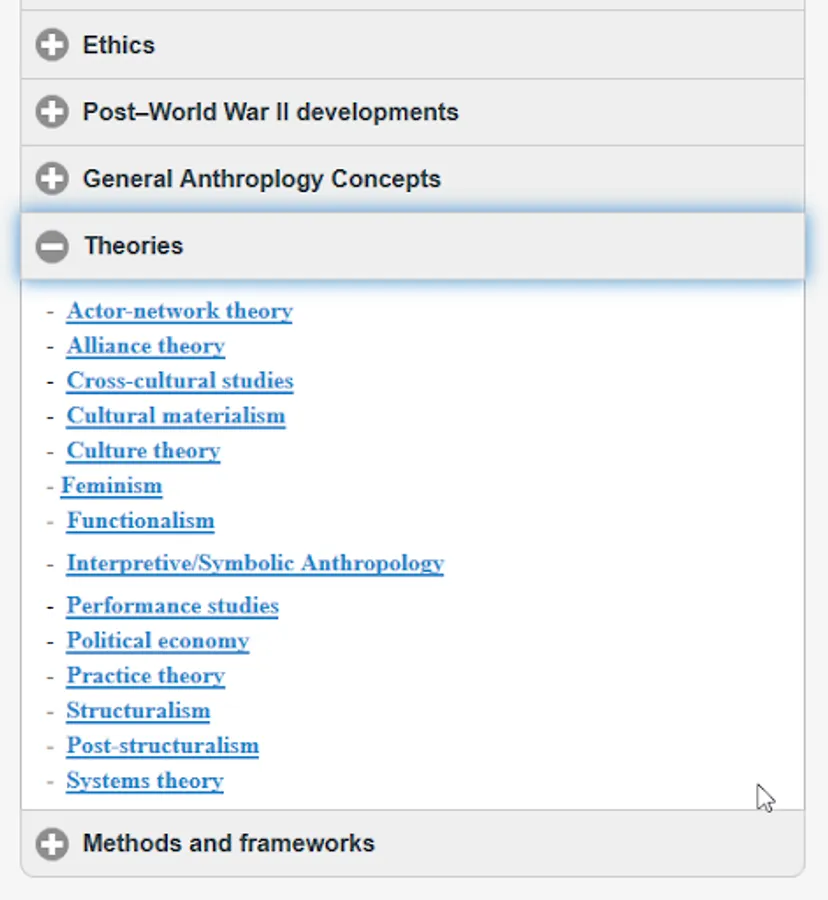828x900 pixels.
Task: Open Interpretive/Symbolic Anthropology link
Action: pyautogui.click(x=255, y=564)
